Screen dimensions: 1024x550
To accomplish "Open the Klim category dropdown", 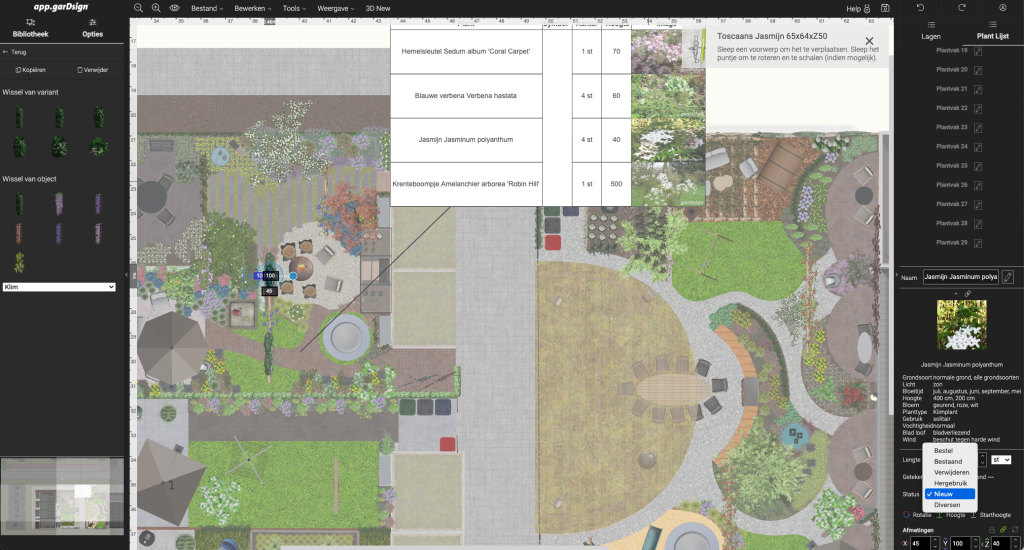I will 59,287.
